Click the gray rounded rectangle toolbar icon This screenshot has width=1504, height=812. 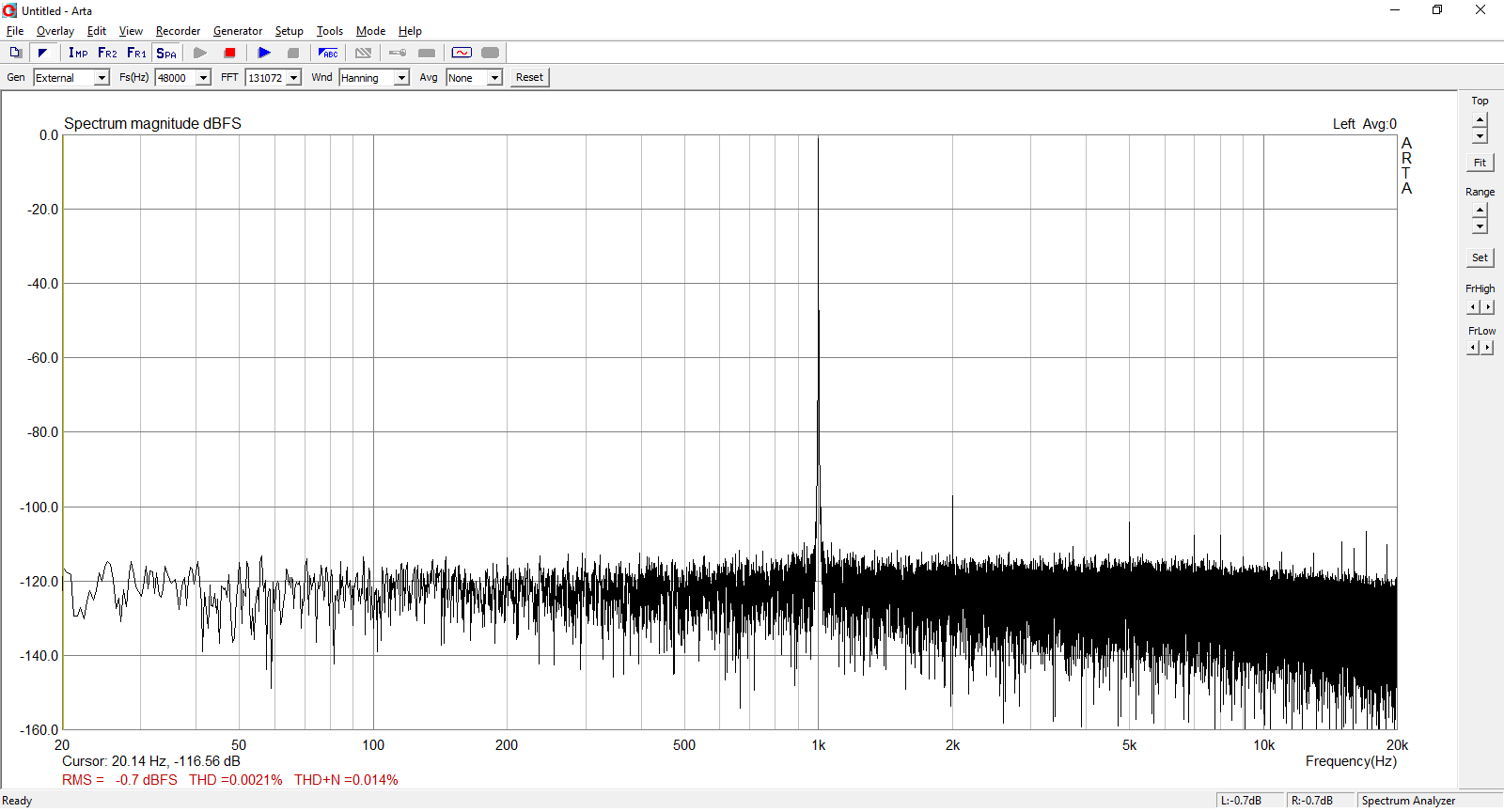click(x=490, y=53)
